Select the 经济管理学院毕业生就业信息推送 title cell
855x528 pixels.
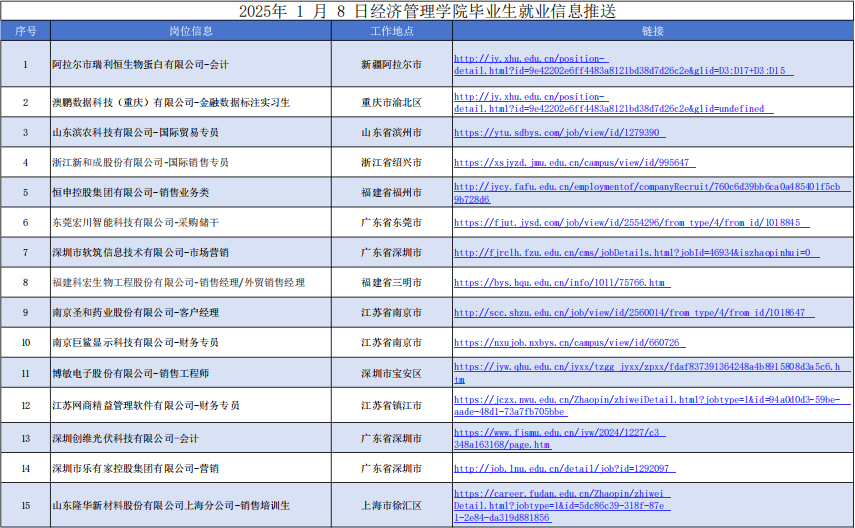point(427,11)
